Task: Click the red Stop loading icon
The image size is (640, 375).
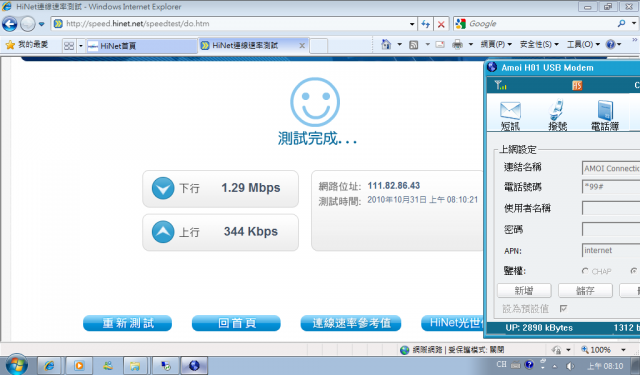Action: (441, 24)
